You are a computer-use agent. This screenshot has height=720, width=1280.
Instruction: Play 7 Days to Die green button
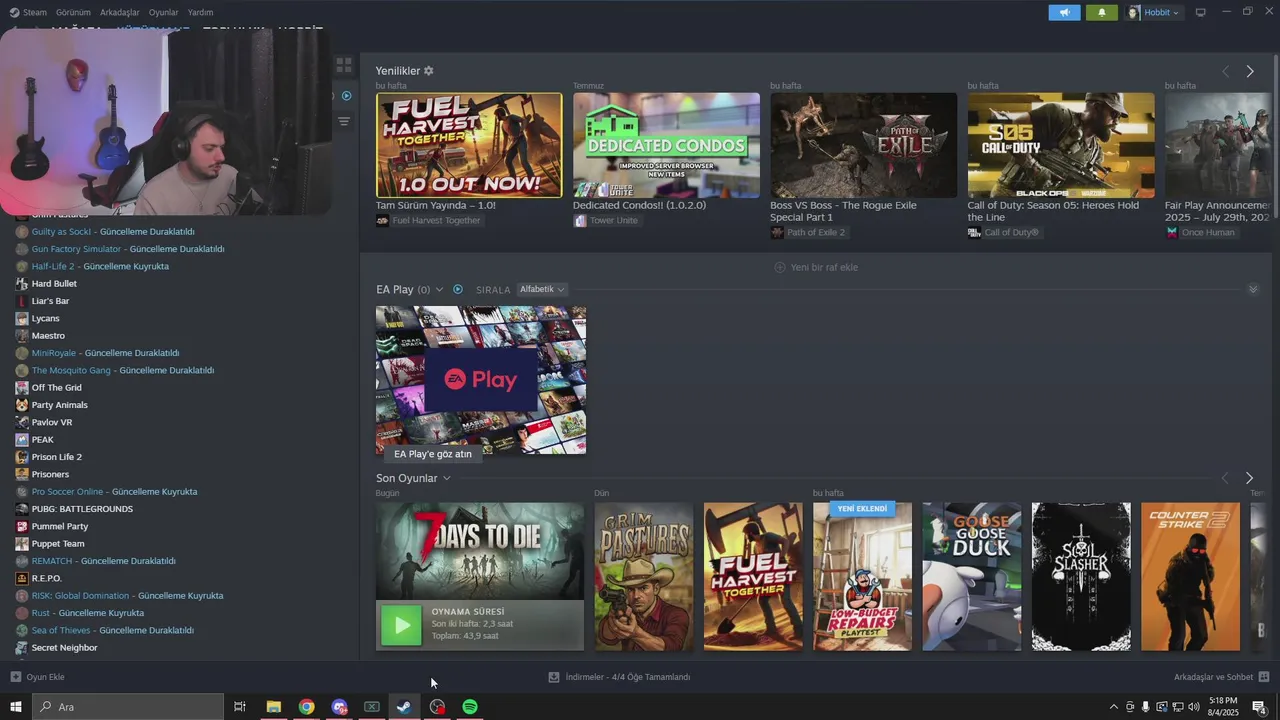[x=401, y=626]
